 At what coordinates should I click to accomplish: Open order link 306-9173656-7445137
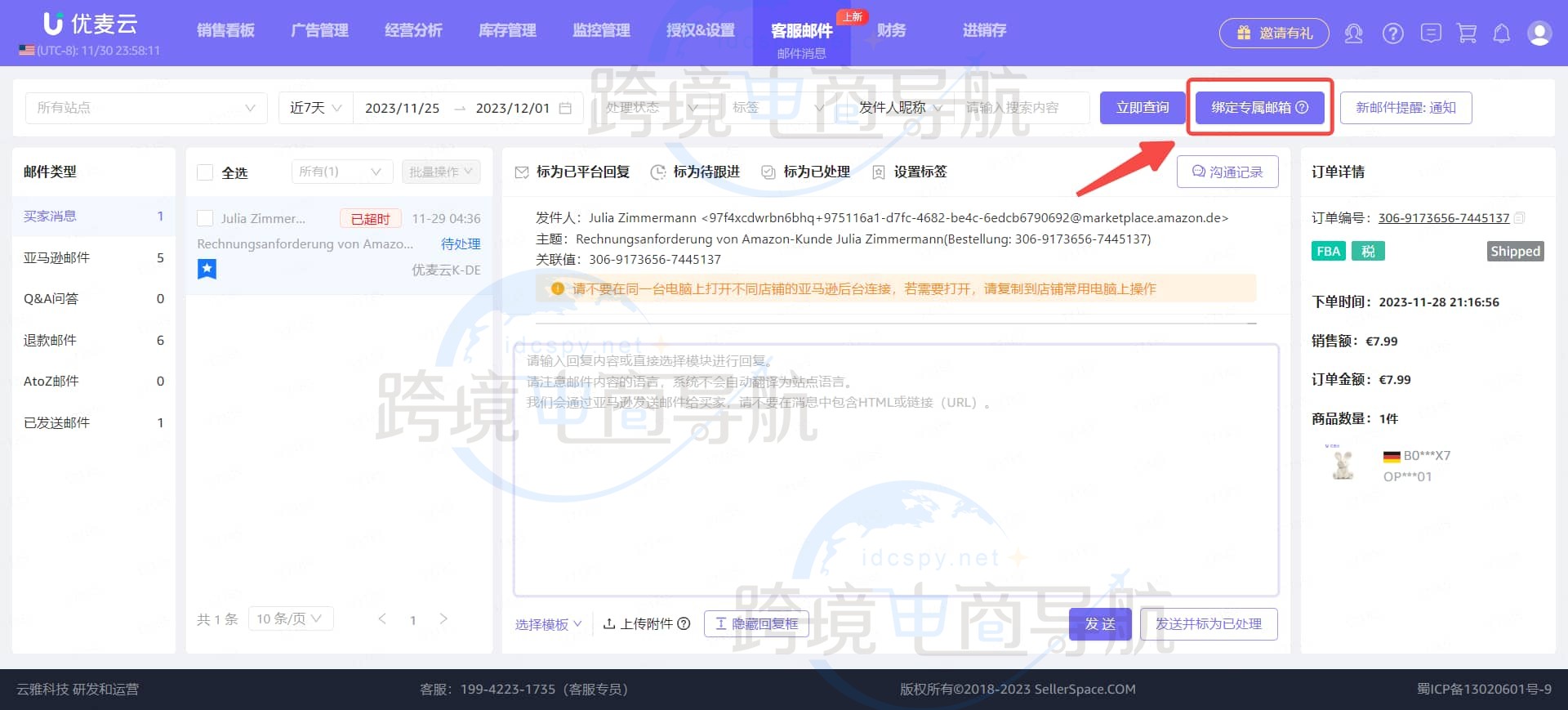click(1444, 218)
